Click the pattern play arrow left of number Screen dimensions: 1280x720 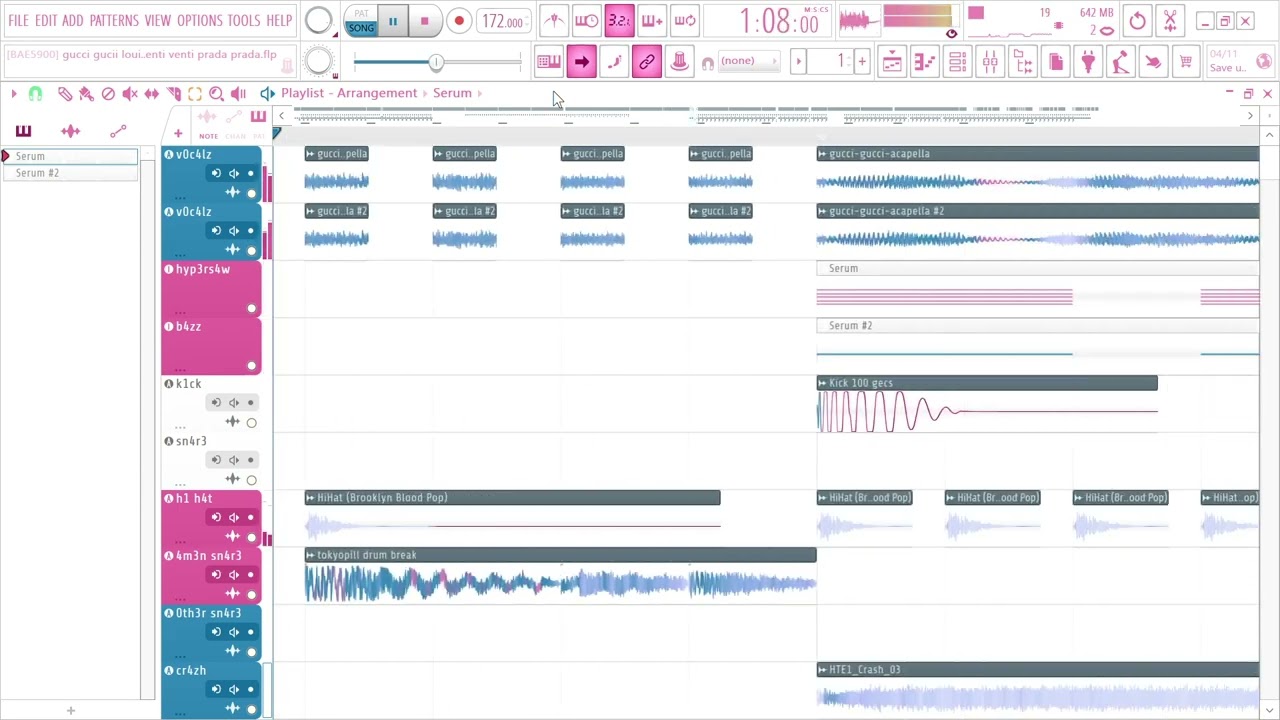click(798, 62)
